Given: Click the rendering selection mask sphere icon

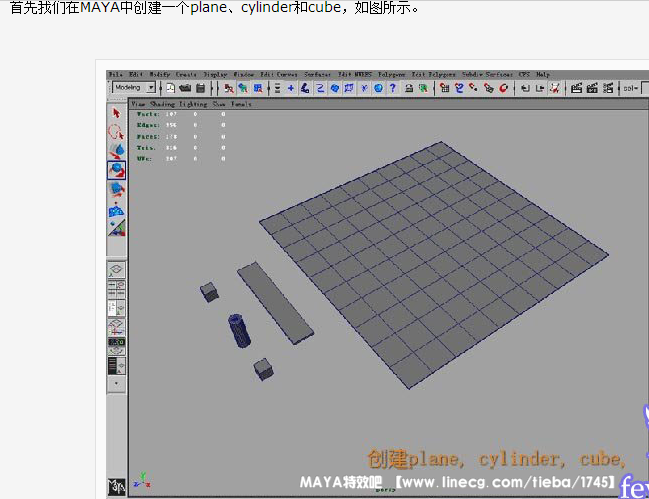Looking at the screenshot, I should (x=378, y=88).
